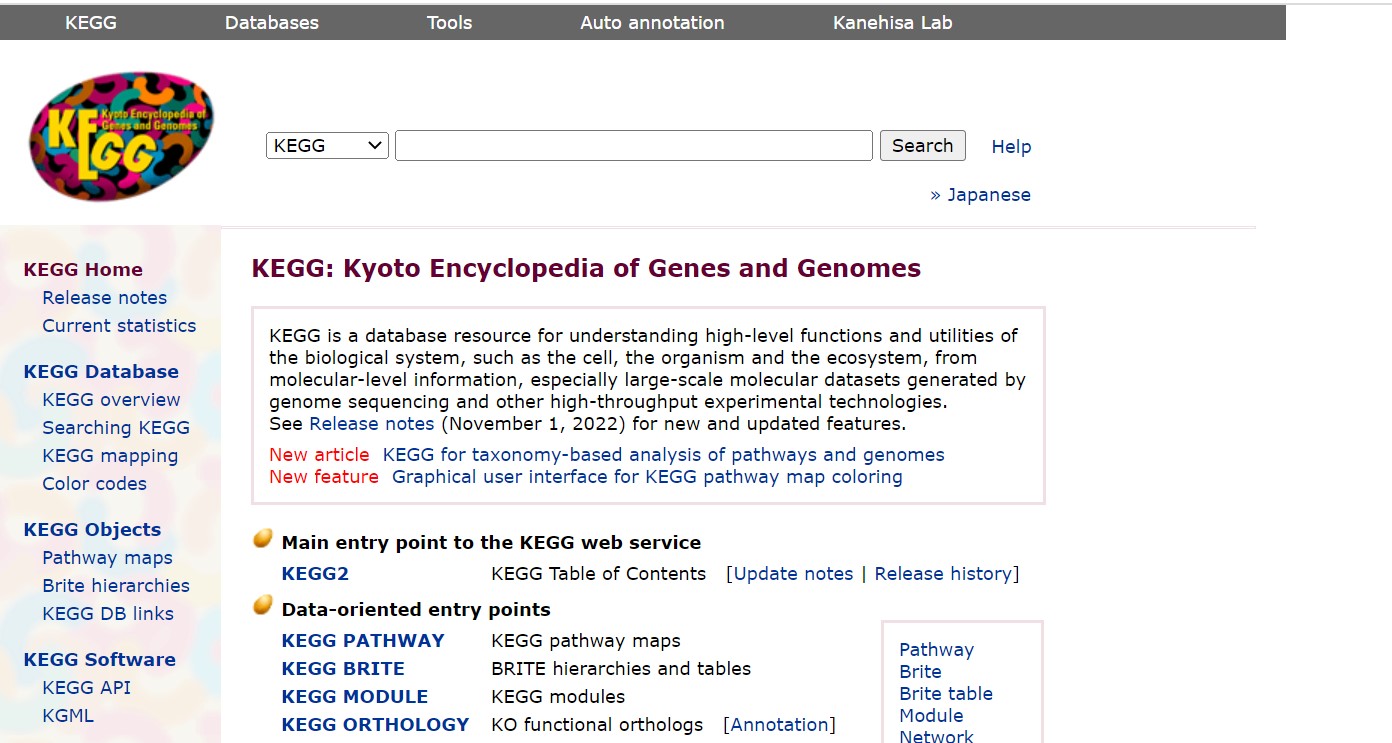Select the red 'New feature' label
This screenshot has height=743, width=1392.
324,477
